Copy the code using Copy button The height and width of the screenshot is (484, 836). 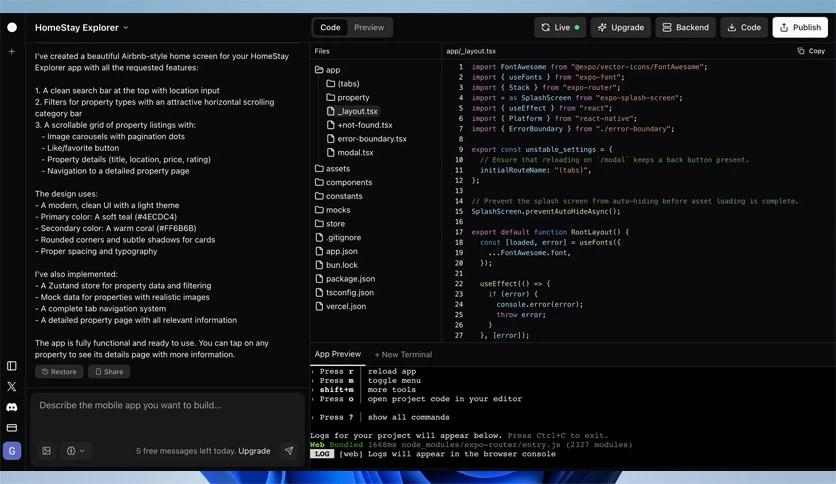click(x=811, y=51)
